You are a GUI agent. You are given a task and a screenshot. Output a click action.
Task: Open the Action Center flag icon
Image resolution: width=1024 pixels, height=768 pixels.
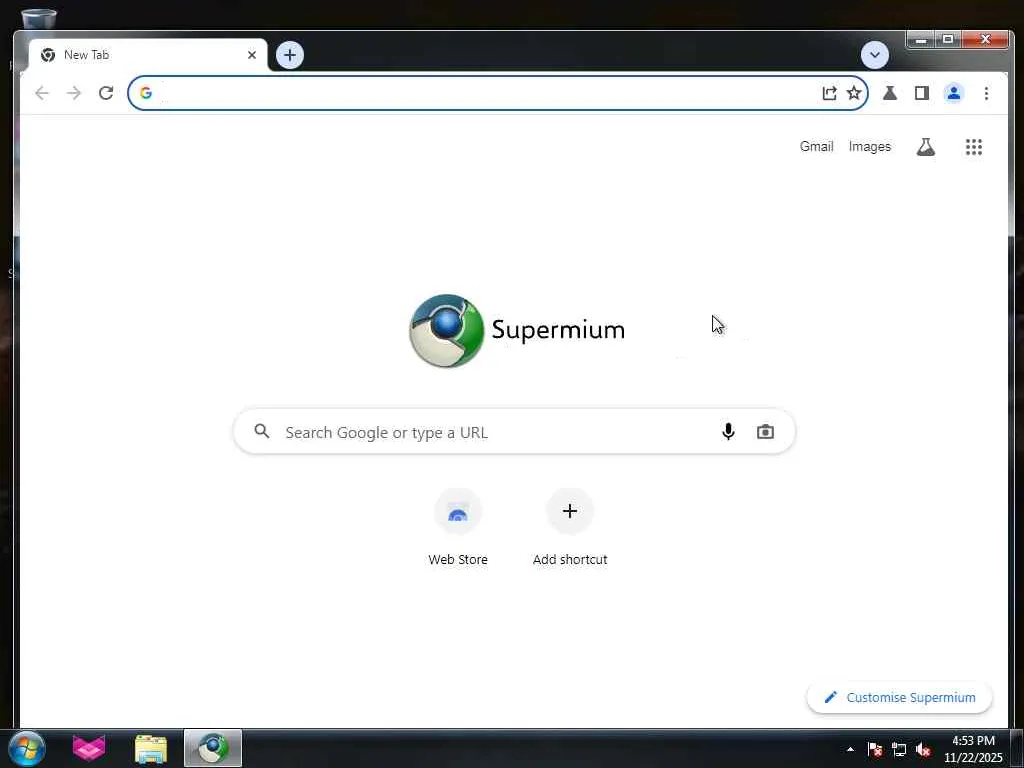pos(875,749)
